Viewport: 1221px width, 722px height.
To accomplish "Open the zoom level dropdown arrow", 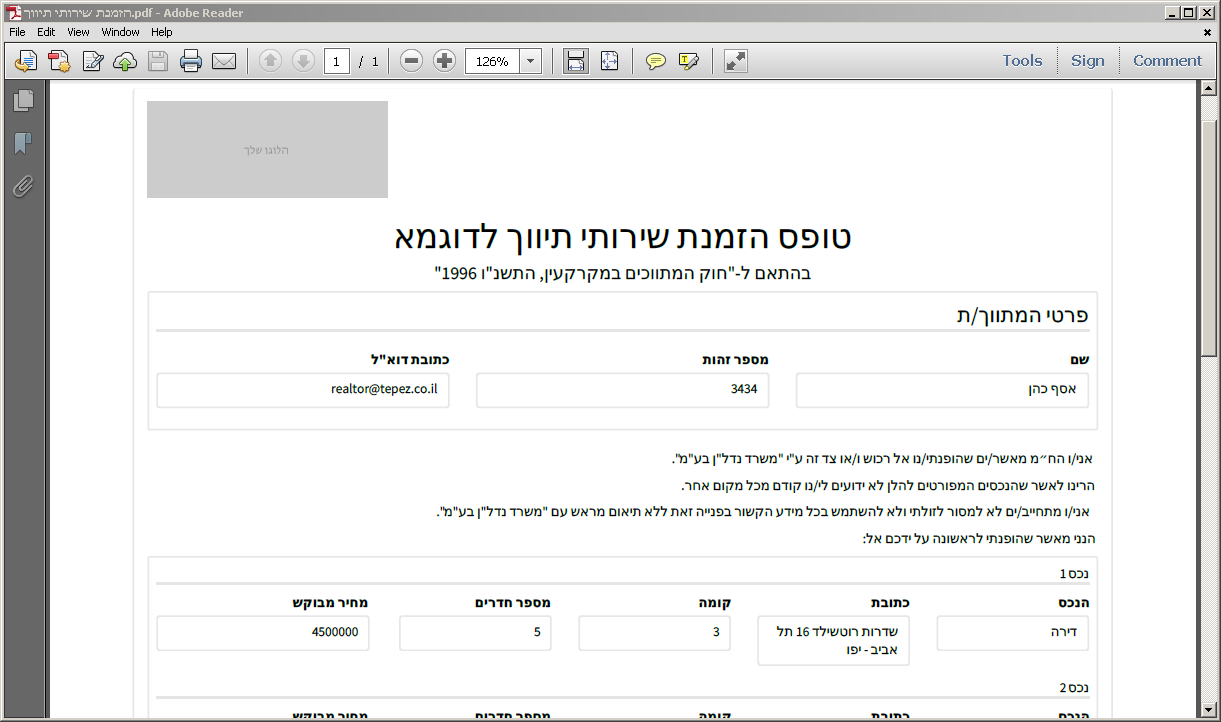I will click(531, 61).
